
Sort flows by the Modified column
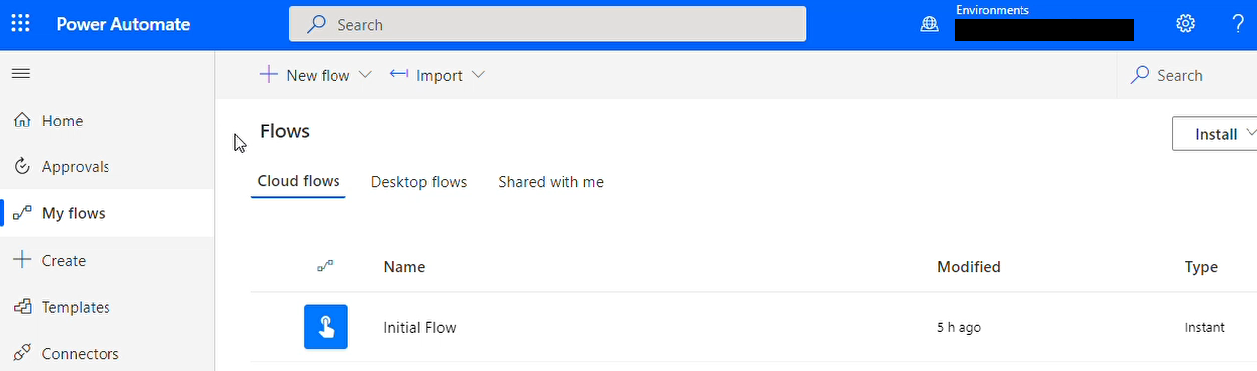coord(969,267)
